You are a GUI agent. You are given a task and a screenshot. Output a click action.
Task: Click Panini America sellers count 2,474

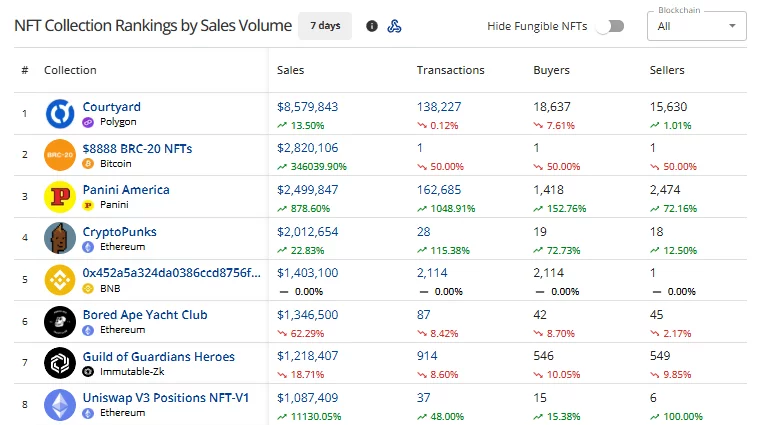[x=665, y=190]
